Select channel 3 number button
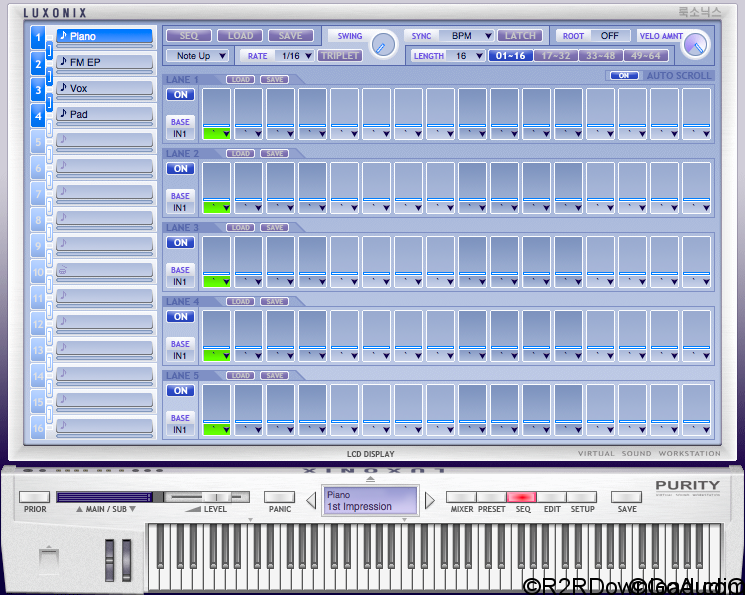745x595 pixels. [x=38, y=90]
